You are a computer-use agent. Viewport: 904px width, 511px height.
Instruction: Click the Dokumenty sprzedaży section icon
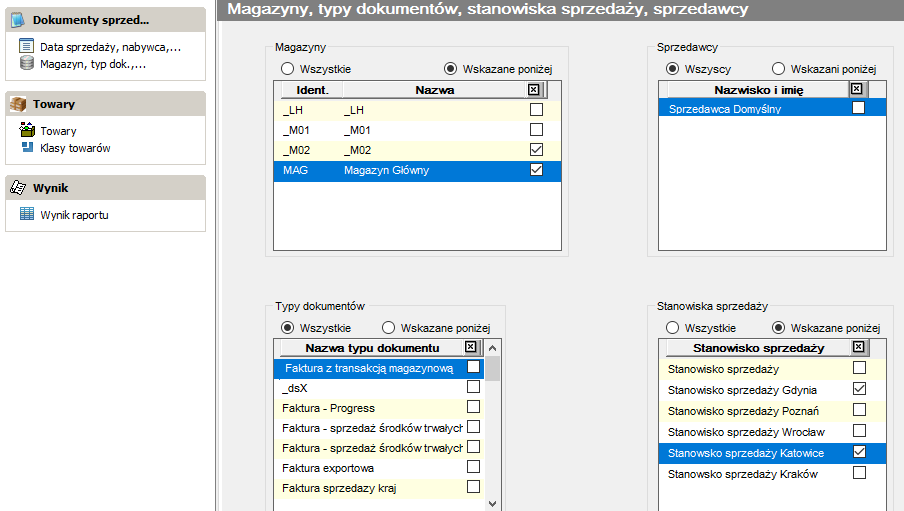pos(18,20)
